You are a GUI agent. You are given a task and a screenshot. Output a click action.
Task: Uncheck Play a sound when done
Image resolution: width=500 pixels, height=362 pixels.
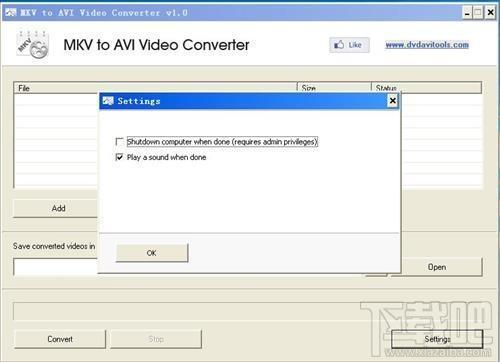119,157
